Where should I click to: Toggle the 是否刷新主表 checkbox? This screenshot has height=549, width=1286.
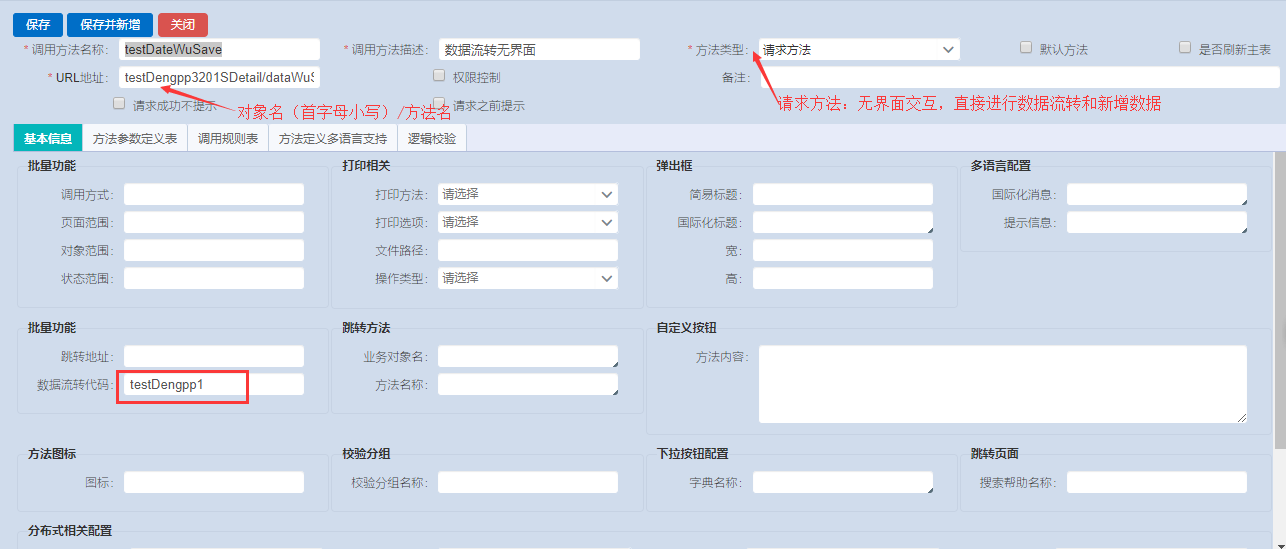pos(1185,48)
